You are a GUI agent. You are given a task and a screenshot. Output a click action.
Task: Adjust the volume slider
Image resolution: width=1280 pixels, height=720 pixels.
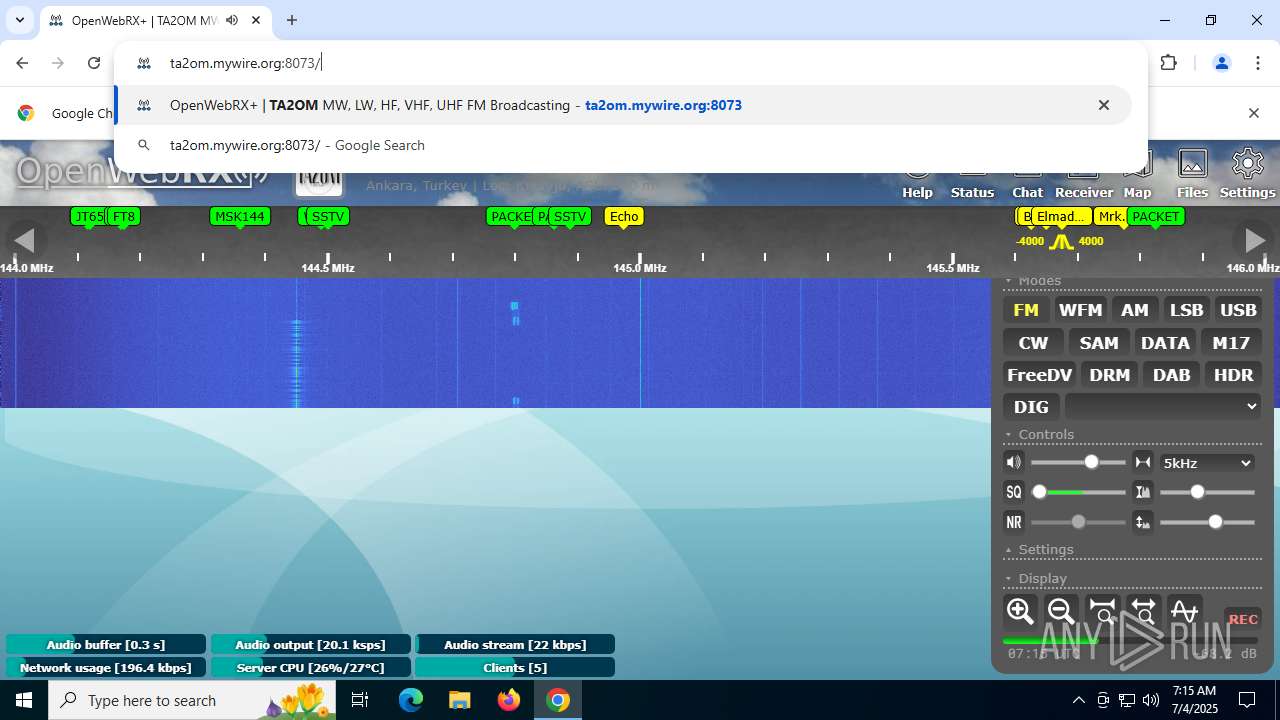pos(1078,462)
